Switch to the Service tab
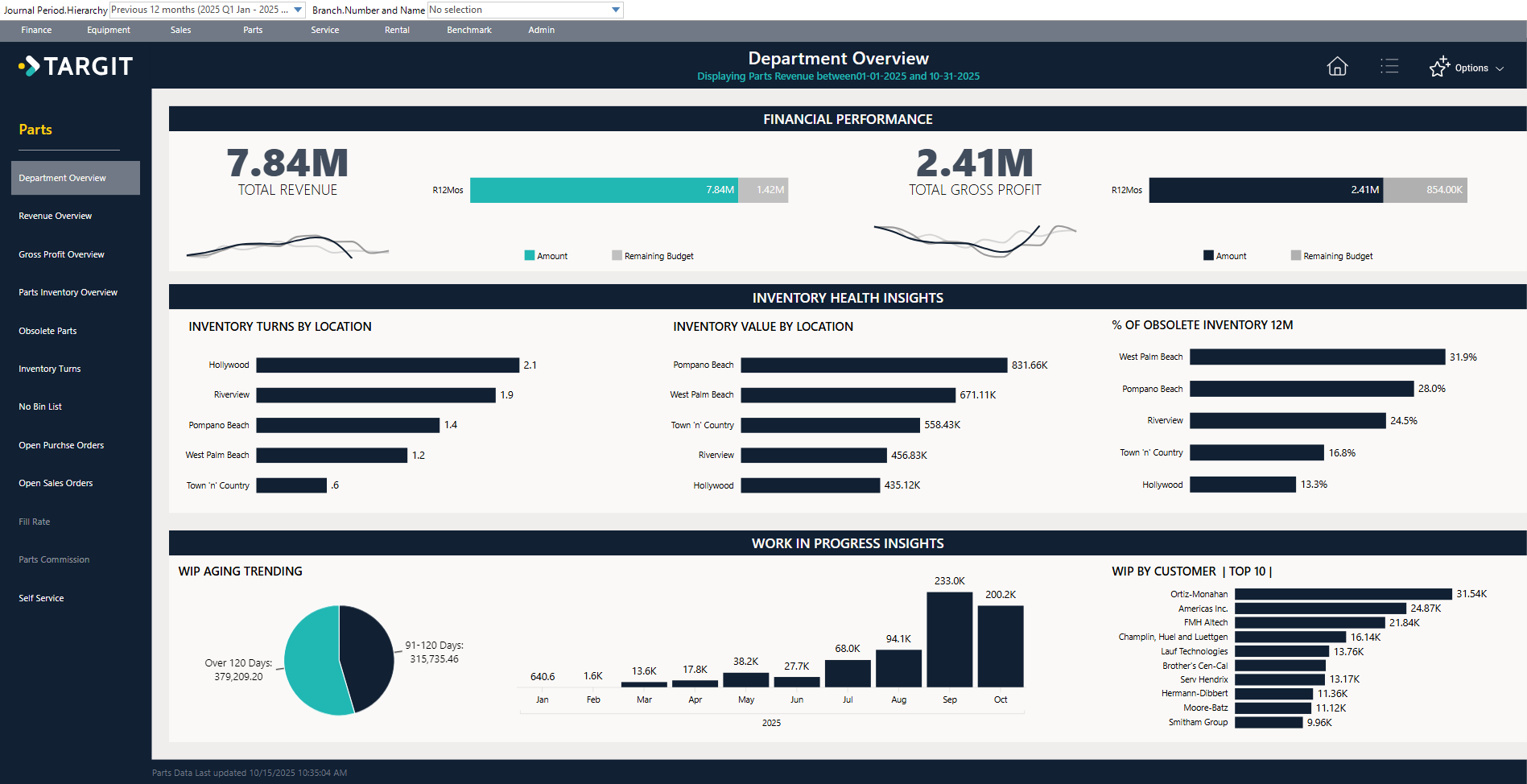The height and width of the screenshot is (784, 1527). (x=324, y=30)
